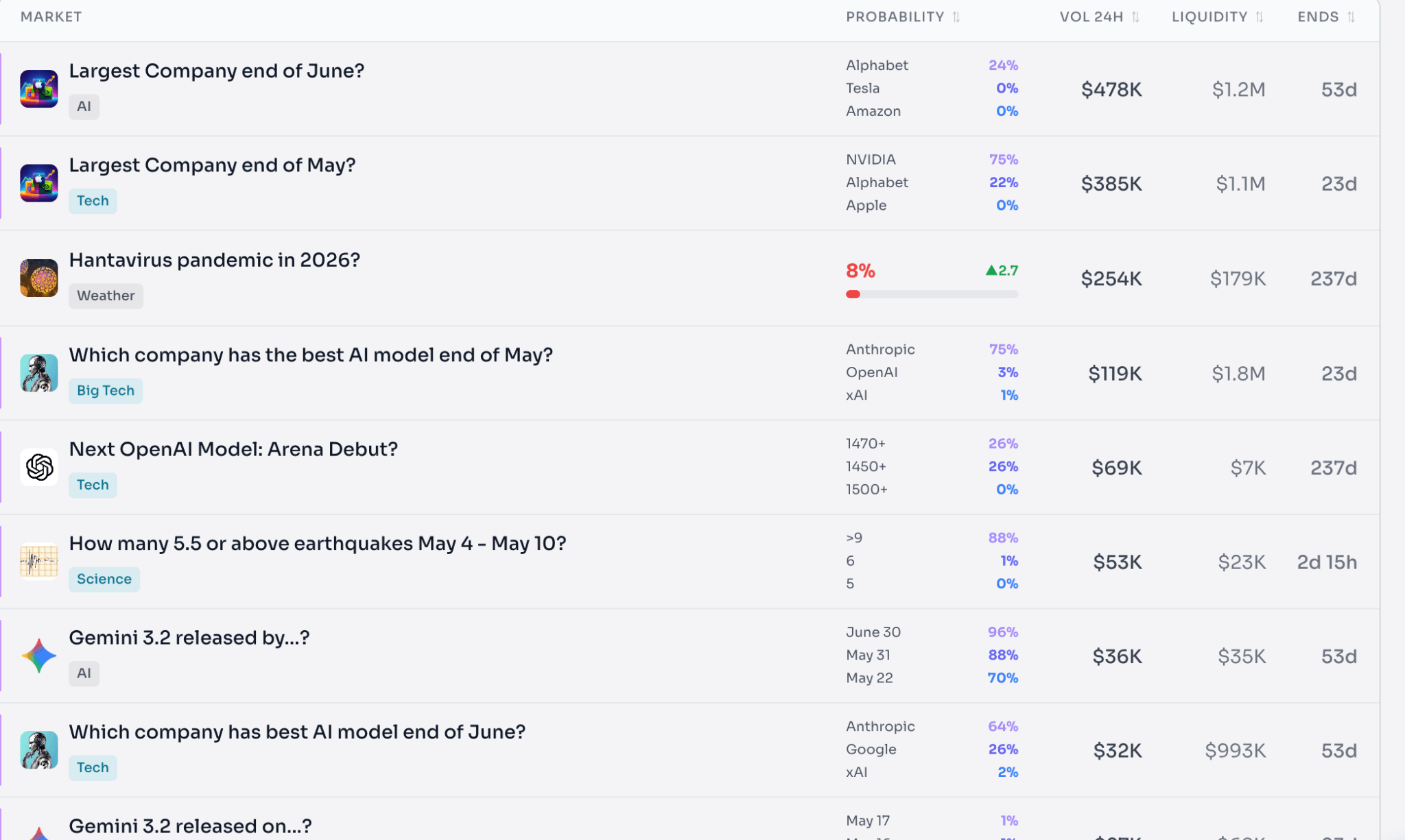1405x840 pixels.
Task: Click the 2d 15h end time
Action: point(1327,562)
